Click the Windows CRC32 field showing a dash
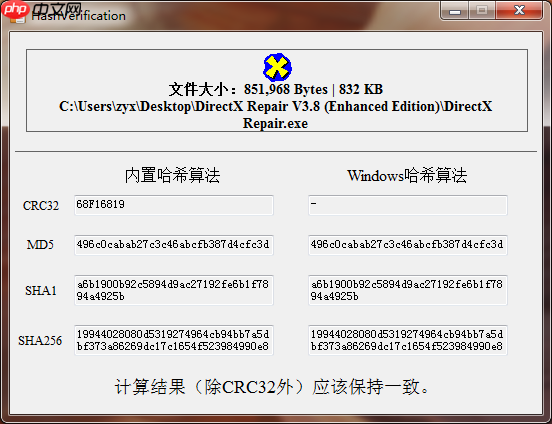The width and height of the screenshot is (552, 424). [x=408, y=205]
